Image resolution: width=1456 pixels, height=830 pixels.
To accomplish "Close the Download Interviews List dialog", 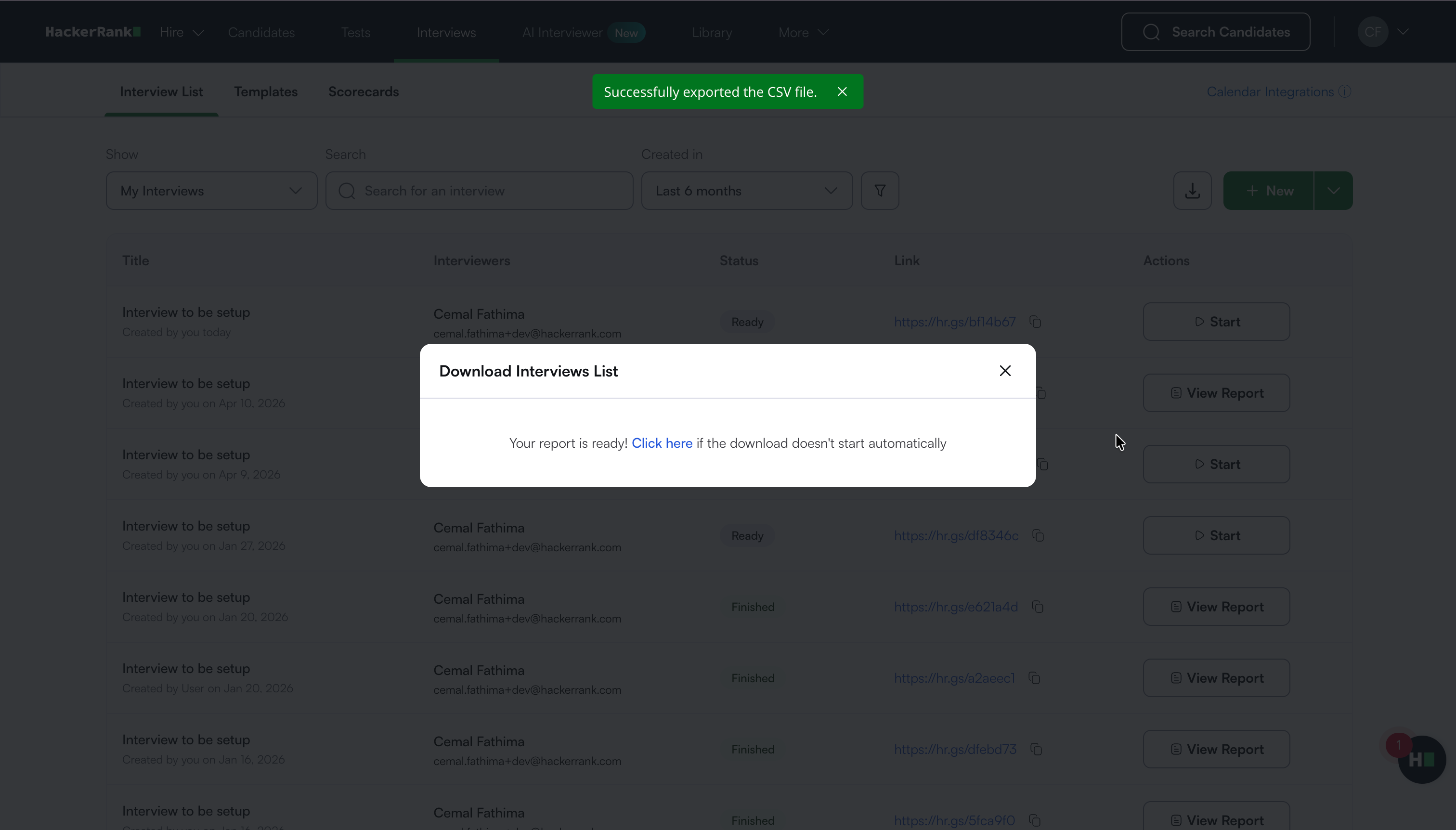I will click(1004, 371).
